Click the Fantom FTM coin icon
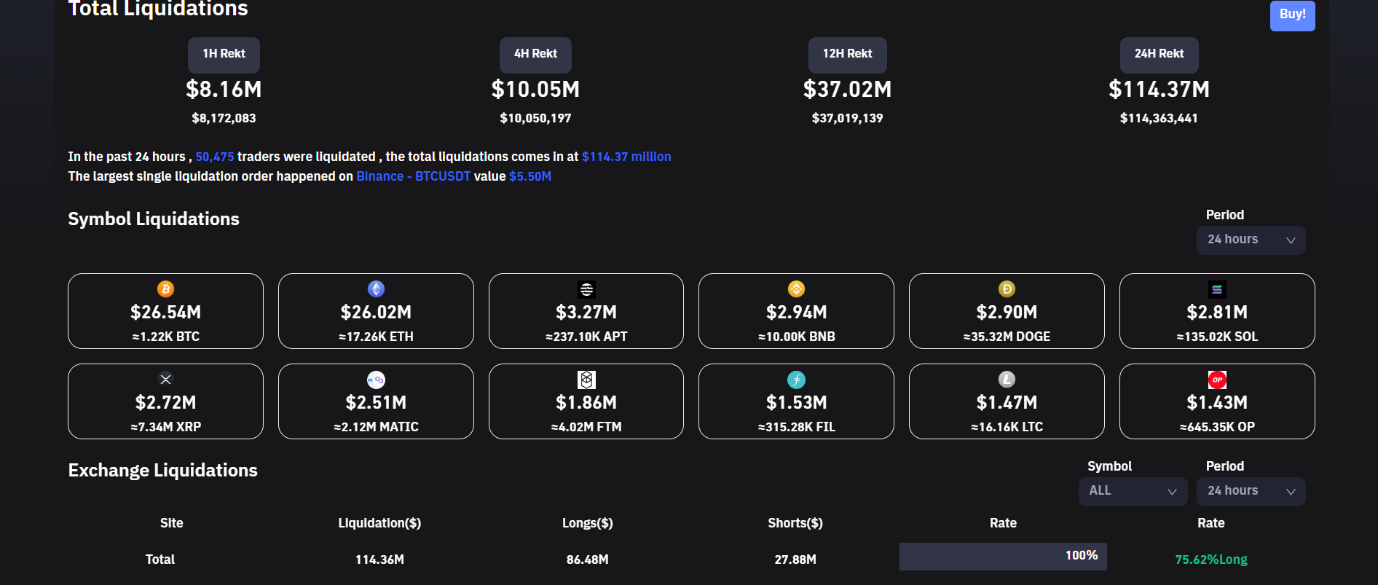The height and width of the screenshot is (585, 1378). point(586,380)
